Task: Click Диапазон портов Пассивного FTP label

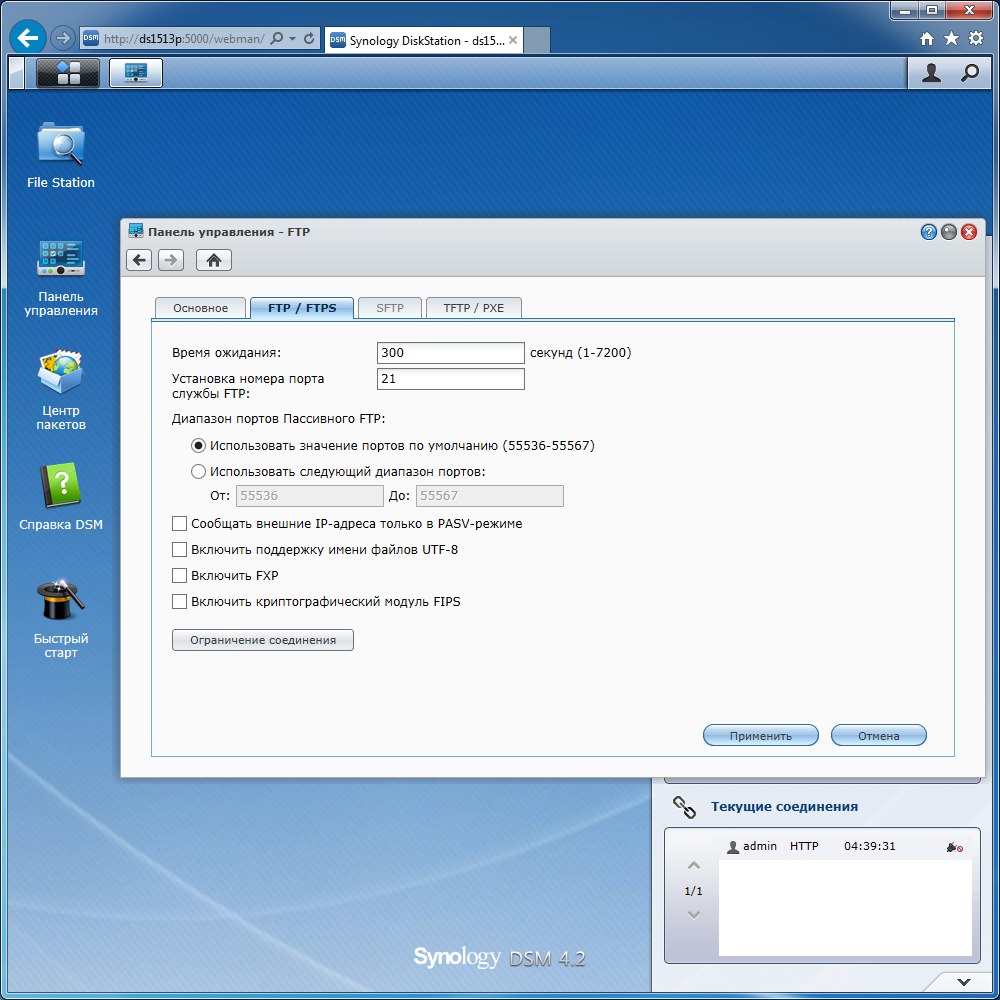Action: pos(279,419)
